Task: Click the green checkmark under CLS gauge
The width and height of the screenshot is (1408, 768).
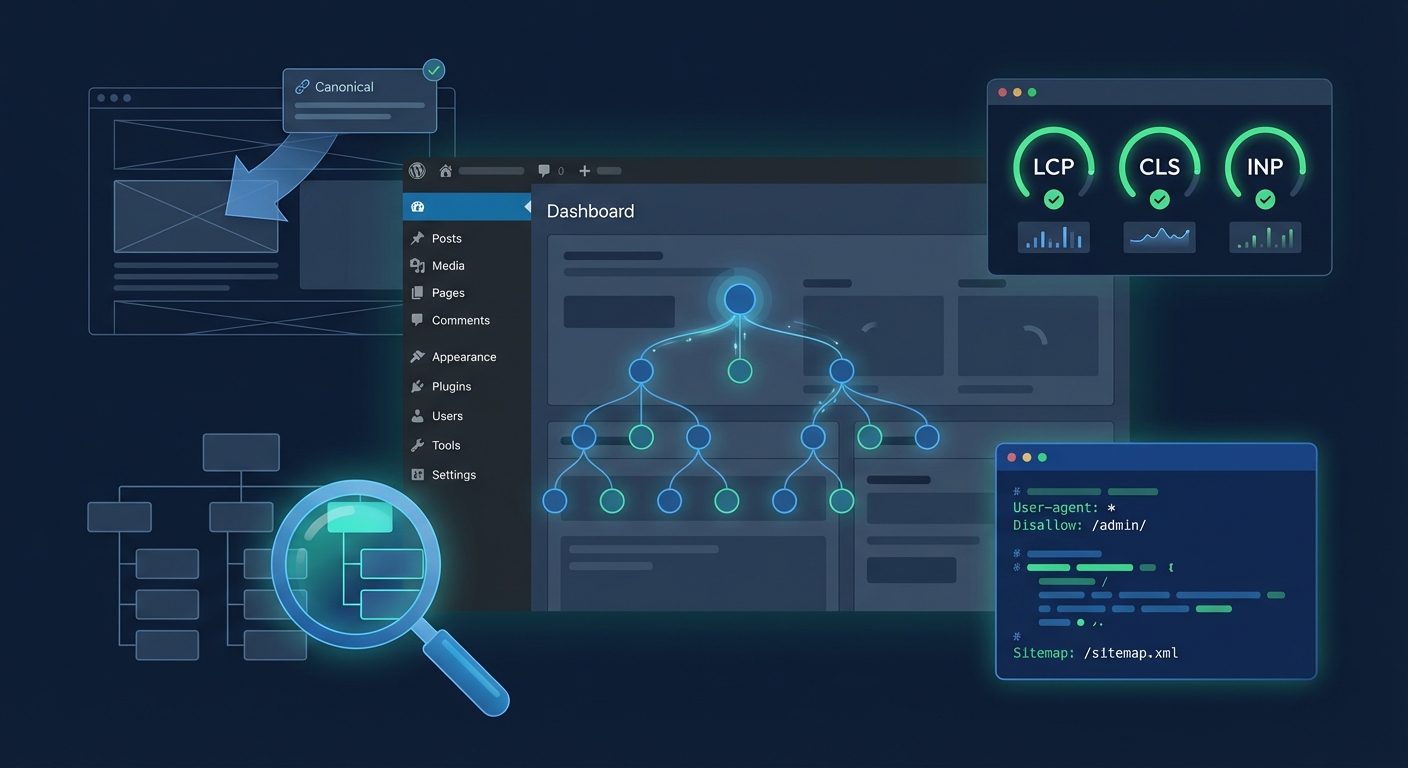Action: point(1159,199)
